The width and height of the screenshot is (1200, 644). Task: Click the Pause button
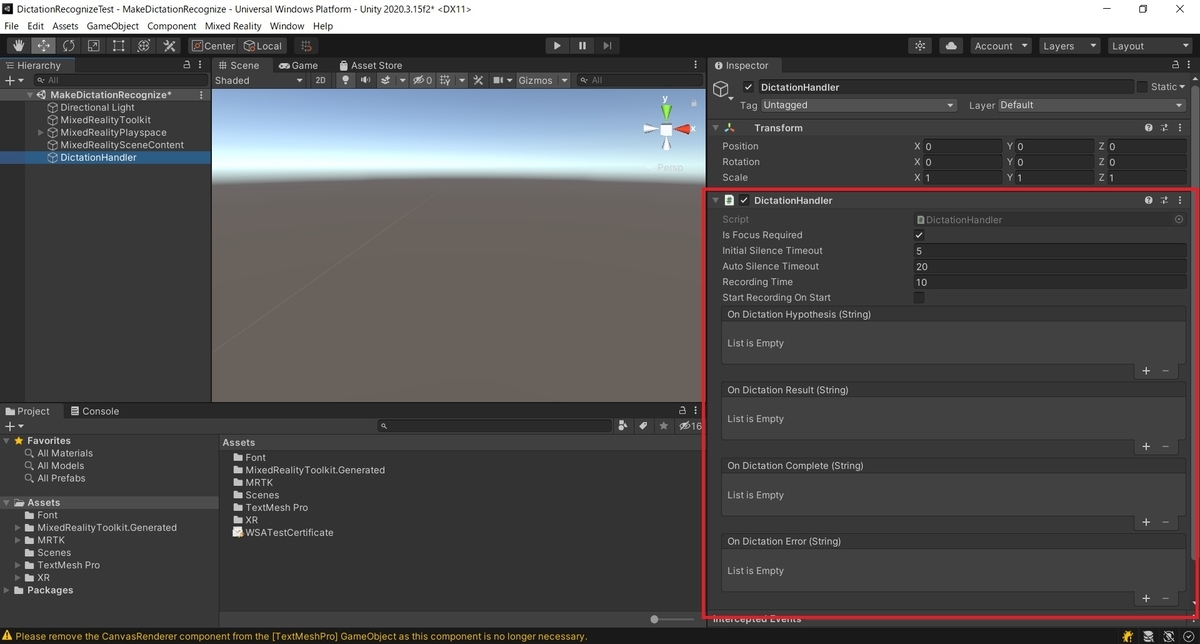582,46
